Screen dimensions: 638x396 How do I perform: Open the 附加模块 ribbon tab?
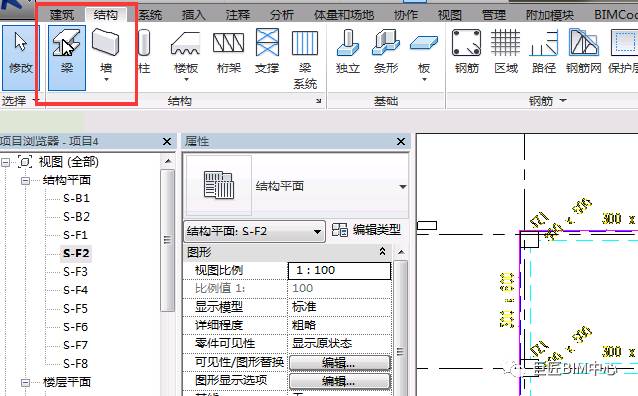tap(550, 15)
